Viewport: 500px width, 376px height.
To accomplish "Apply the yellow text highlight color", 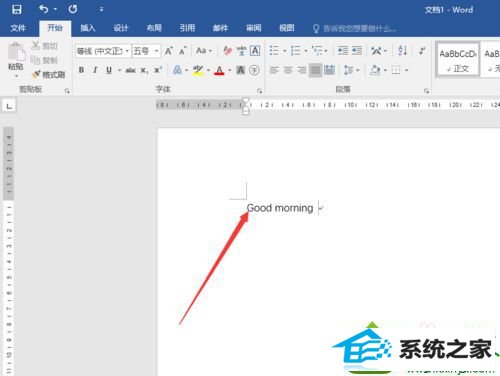I will [198, 70].
